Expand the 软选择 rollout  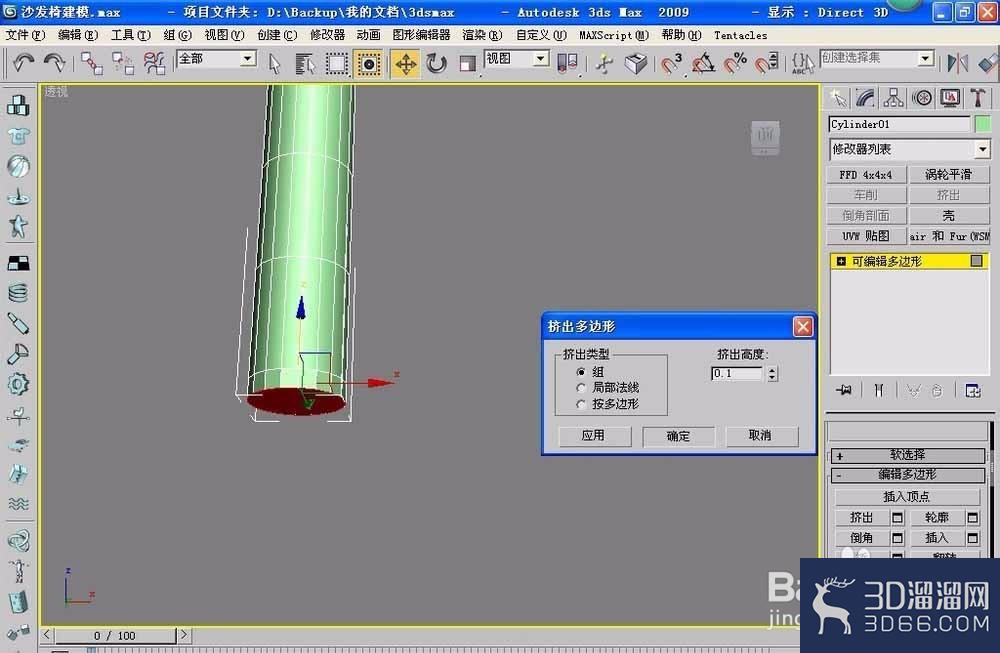click(x=908, y=455)
